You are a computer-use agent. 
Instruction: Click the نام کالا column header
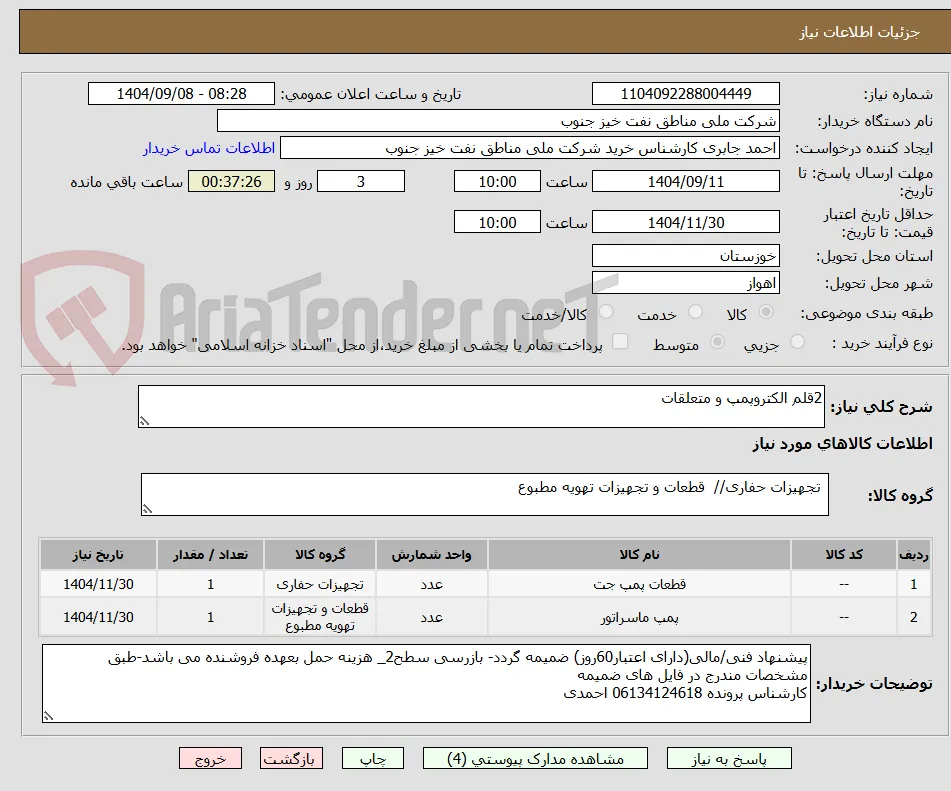point(639,554)
